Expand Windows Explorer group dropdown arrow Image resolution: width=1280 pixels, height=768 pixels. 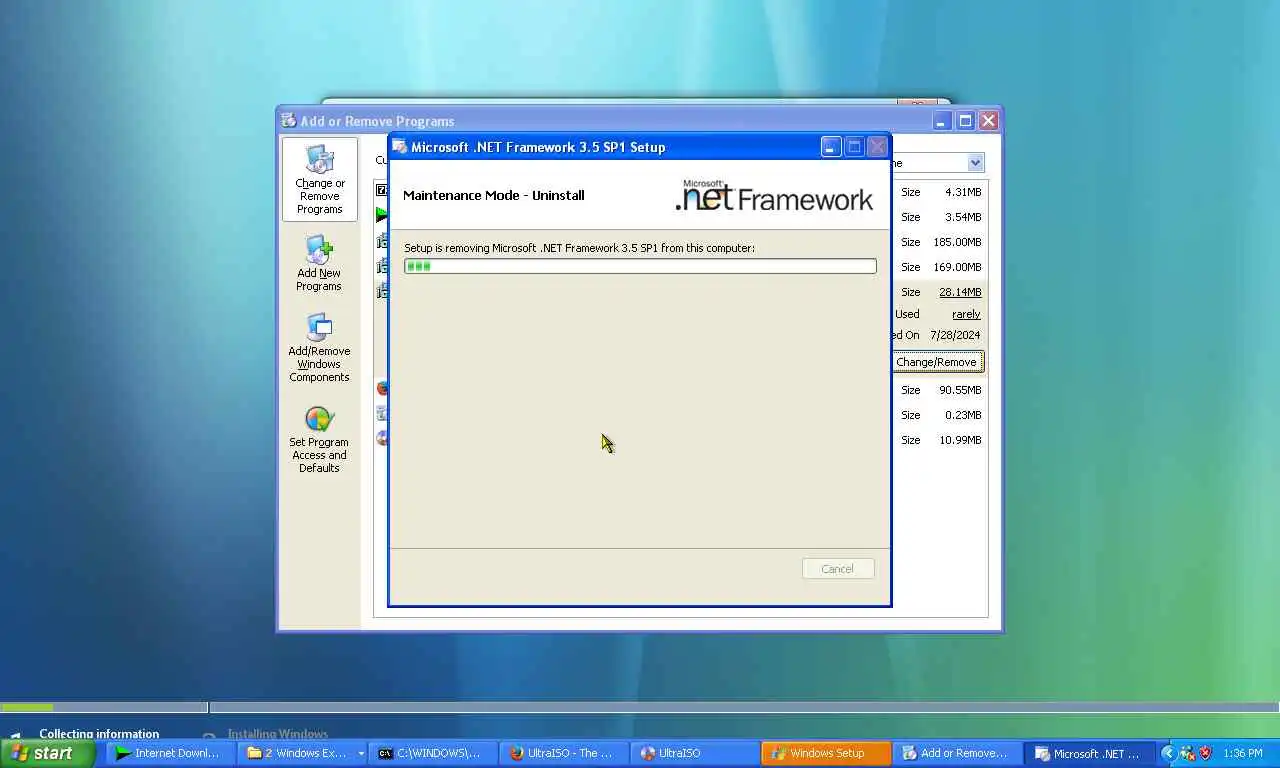(361, 754)
